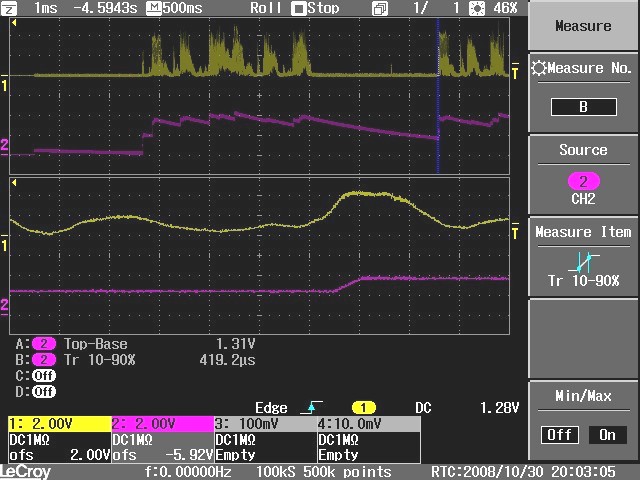Viewport: 640px width, 480px height.
Task: Select the 1.28V trigger level value
Action: pos(500,408)
